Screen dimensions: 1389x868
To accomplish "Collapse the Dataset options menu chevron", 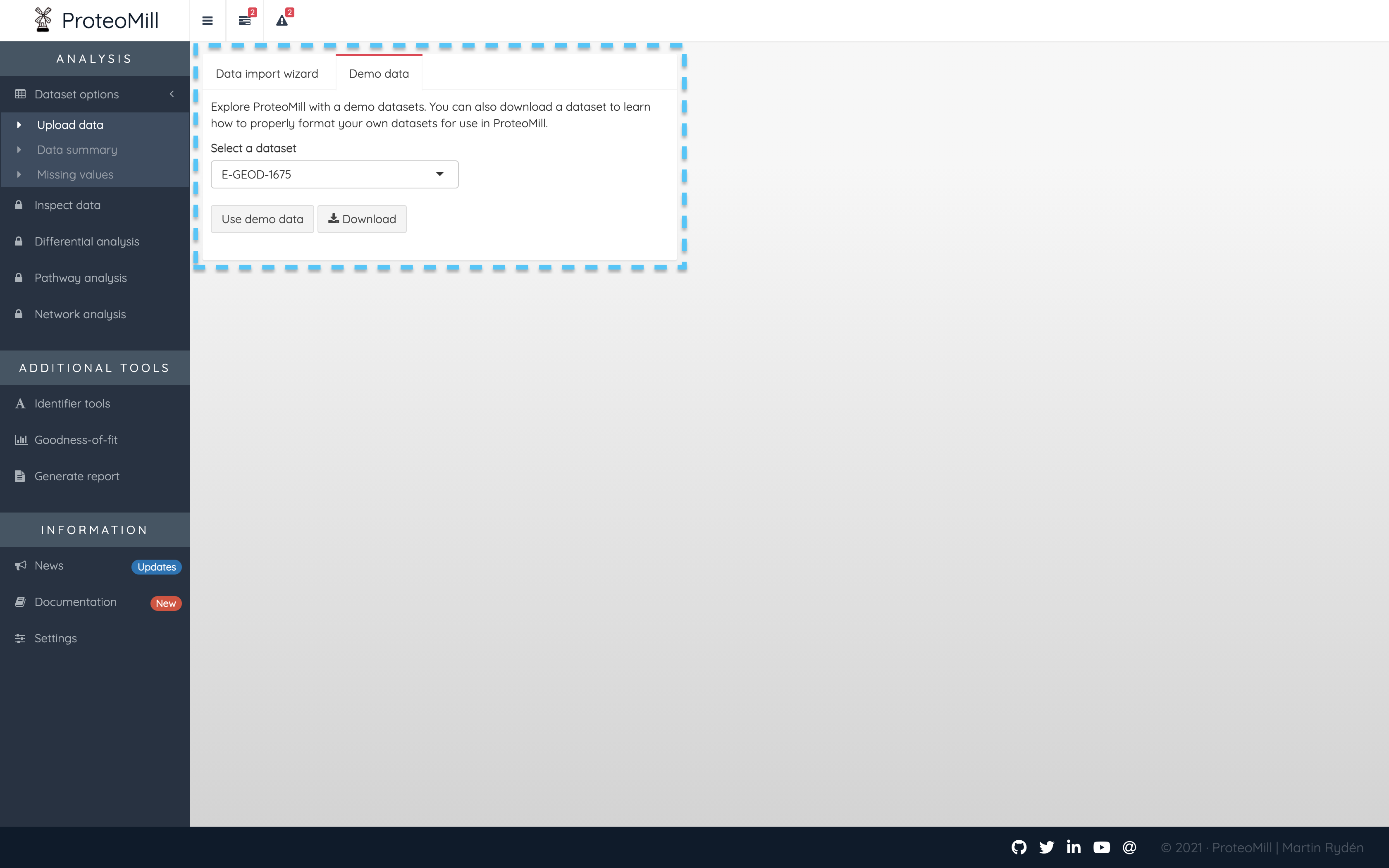I will (172, 94).
